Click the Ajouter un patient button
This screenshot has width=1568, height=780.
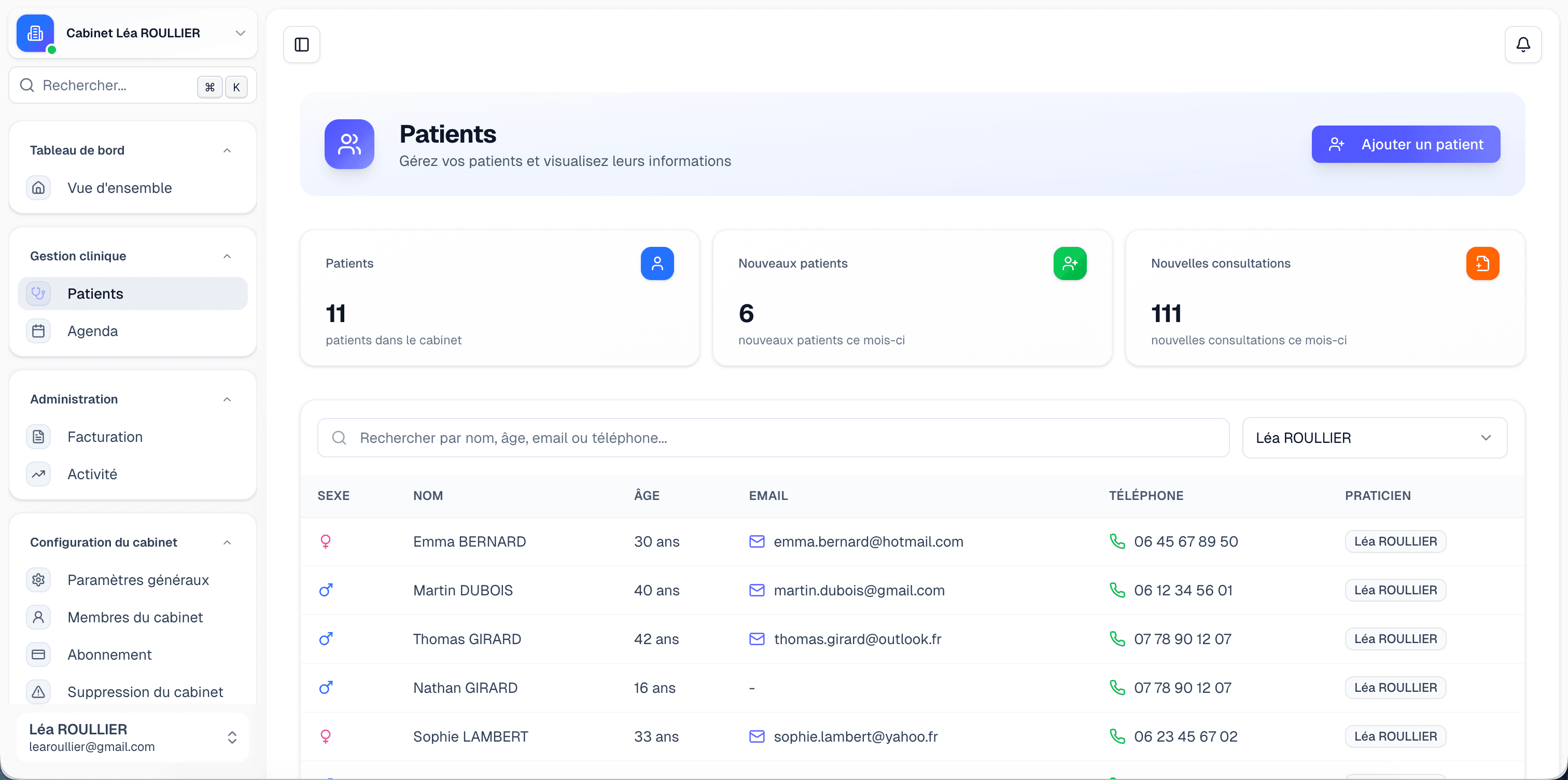coord(1405,144)
